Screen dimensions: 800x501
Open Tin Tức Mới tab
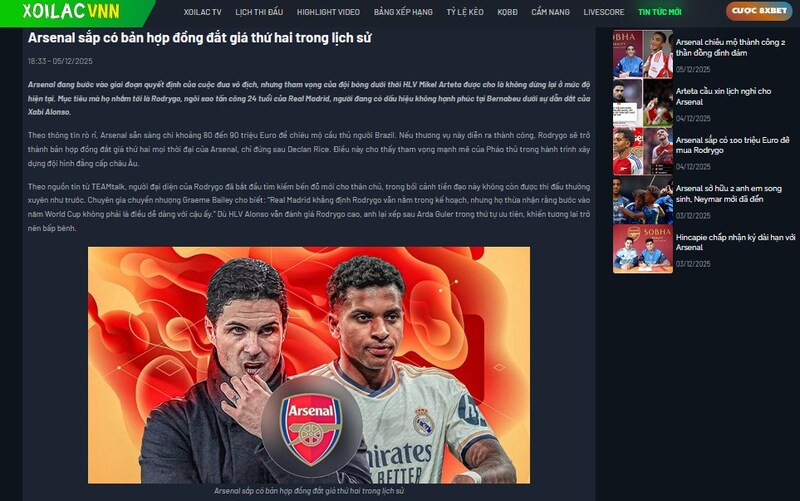pyautogui.click(x=660, y=12)
